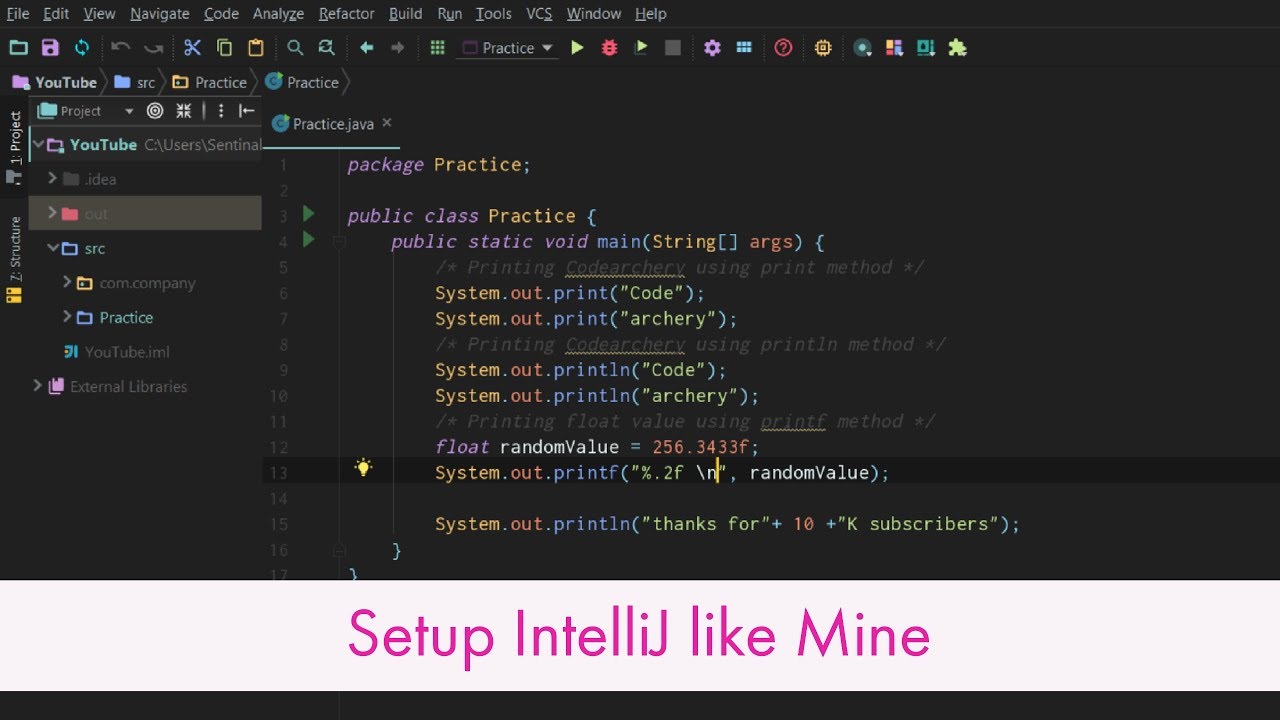
Task: Click the Save All toolbar icon
Action: click(x=50, y=47)
